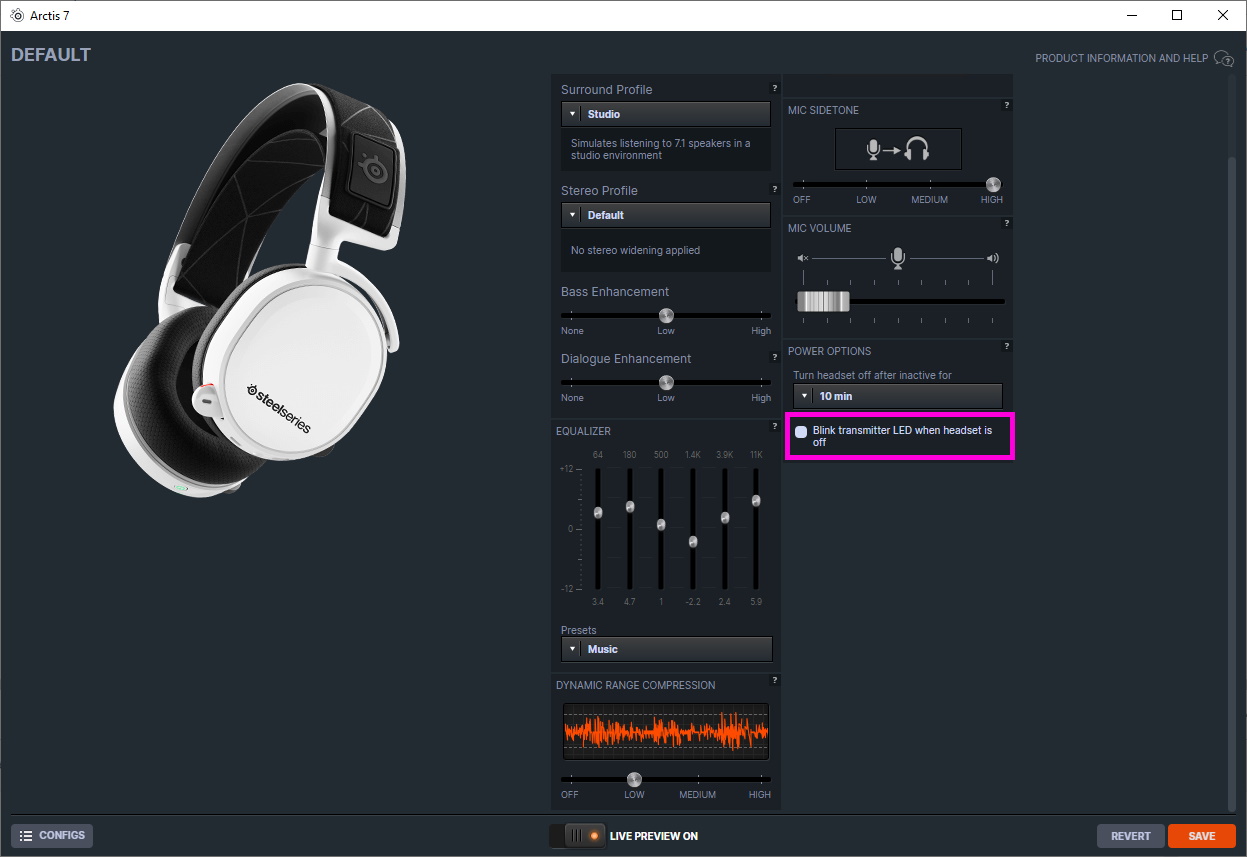The width and height of the screenshot is (1247, 857).
Task: Click the help mark for Mic Volume
Action: 1007,223
